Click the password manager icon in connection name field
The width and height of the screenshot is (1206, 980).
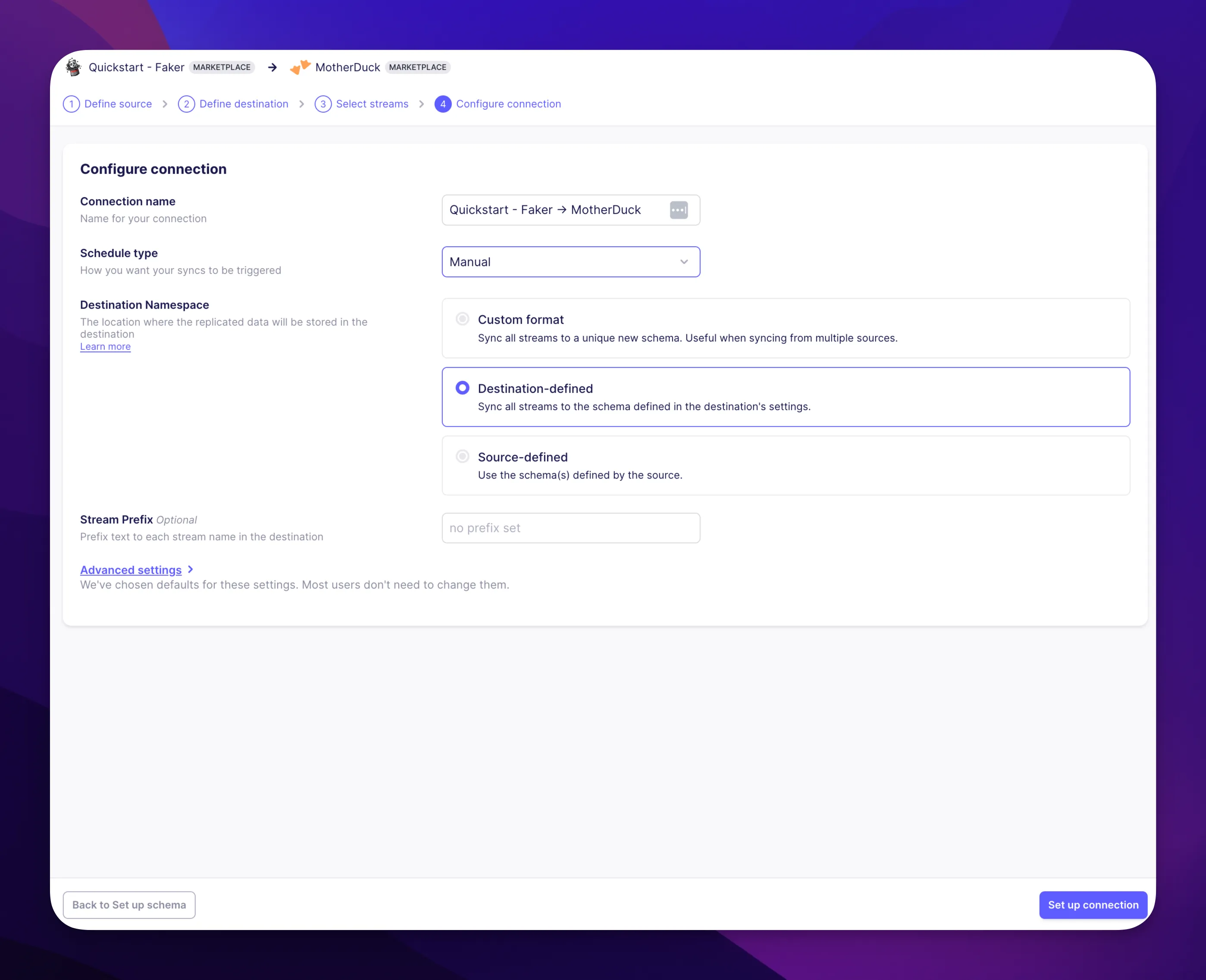(x=679, y=210)
